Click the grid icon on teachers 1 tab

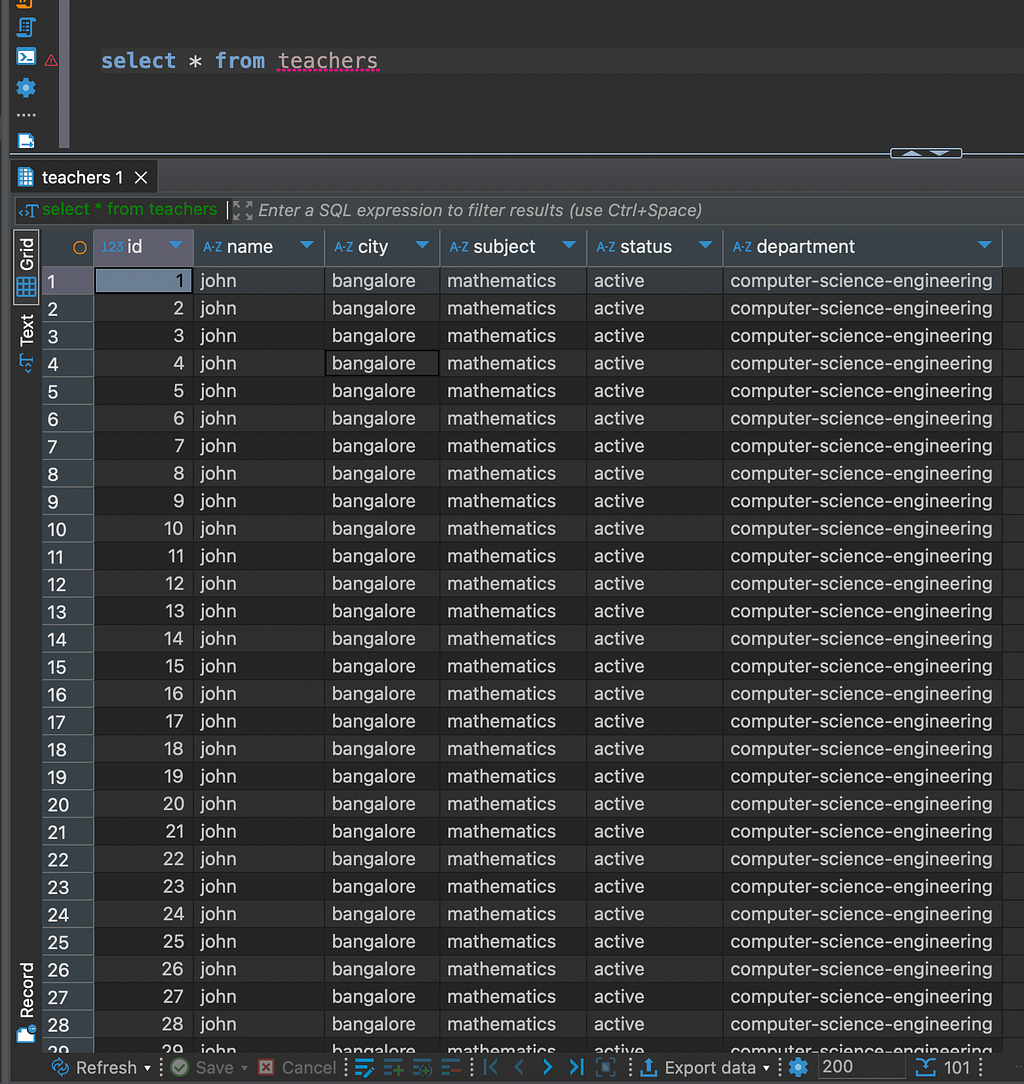click(26, 177)
